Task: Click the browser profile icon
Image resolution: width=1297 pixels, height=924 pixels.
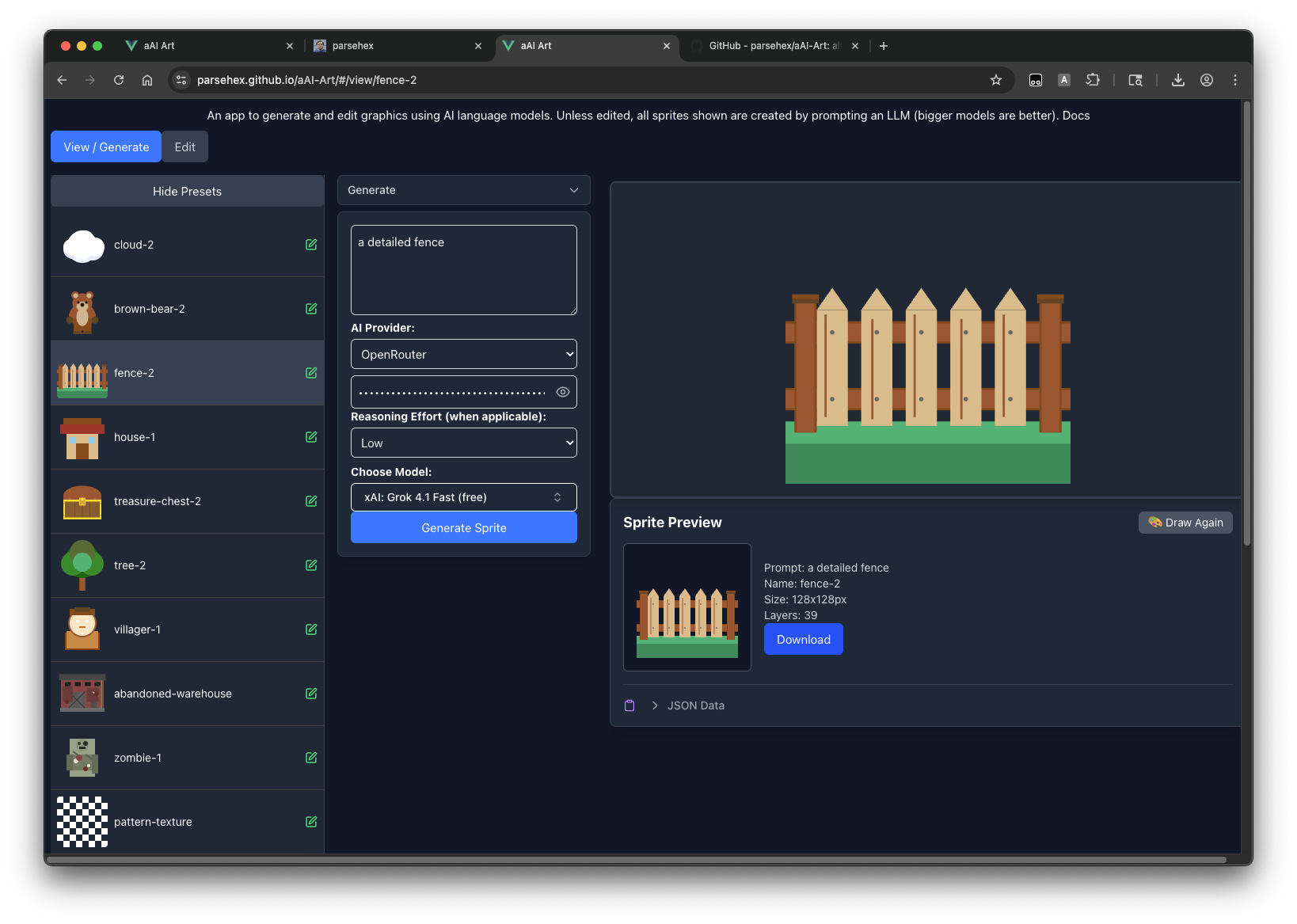Action: [1207, 80]
